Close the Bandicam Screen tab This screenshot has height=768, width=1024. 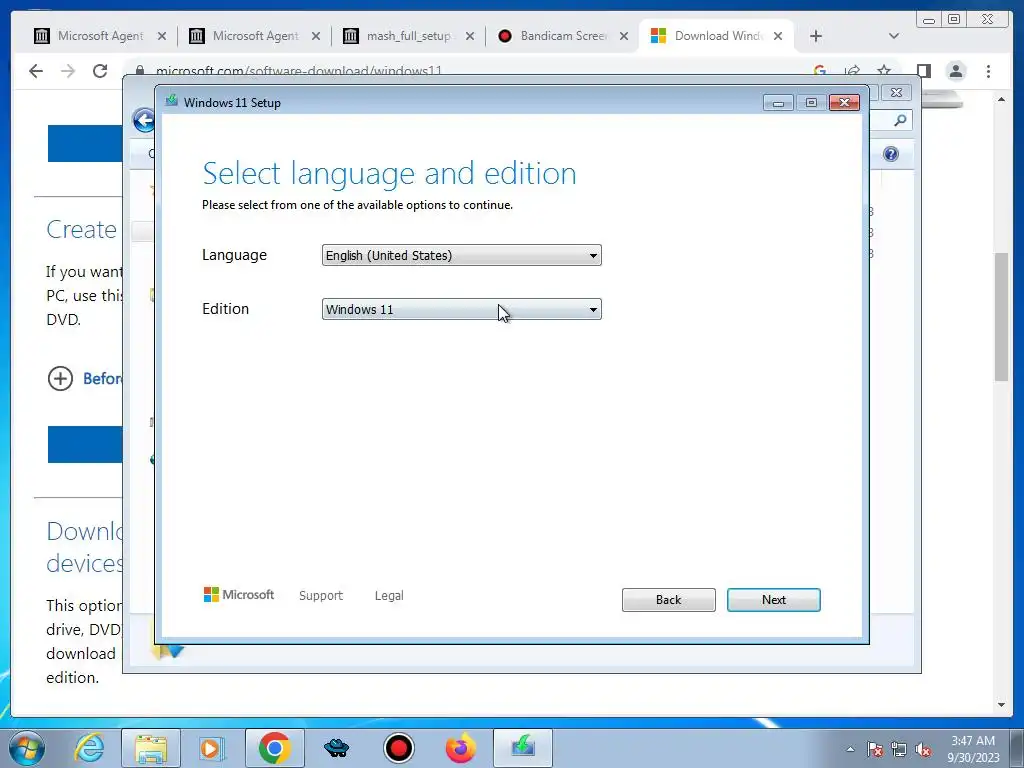(x=624, y=36)
